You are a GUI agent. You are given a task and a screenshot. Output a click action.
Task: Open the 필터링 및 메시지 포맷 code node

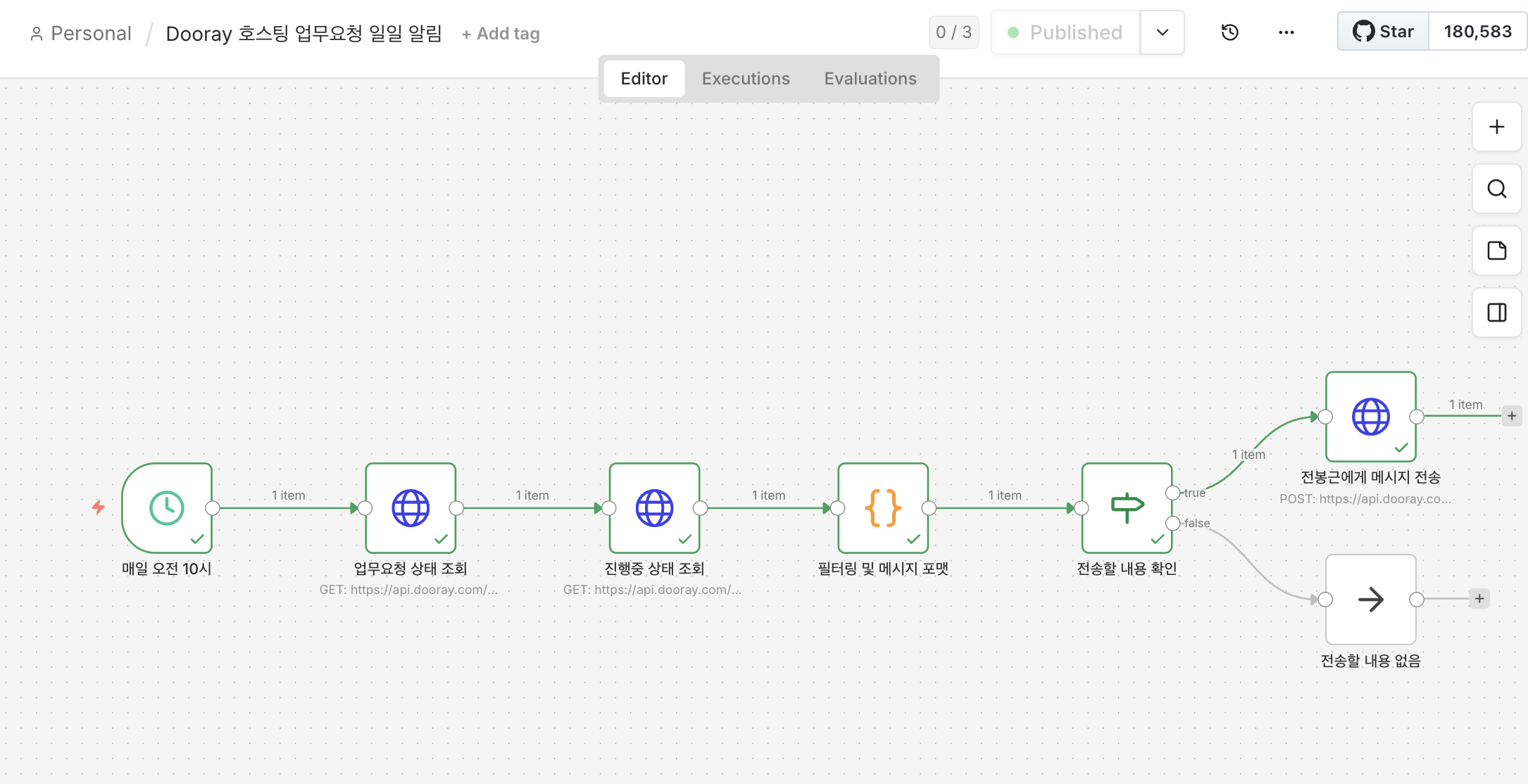point(883,507)
